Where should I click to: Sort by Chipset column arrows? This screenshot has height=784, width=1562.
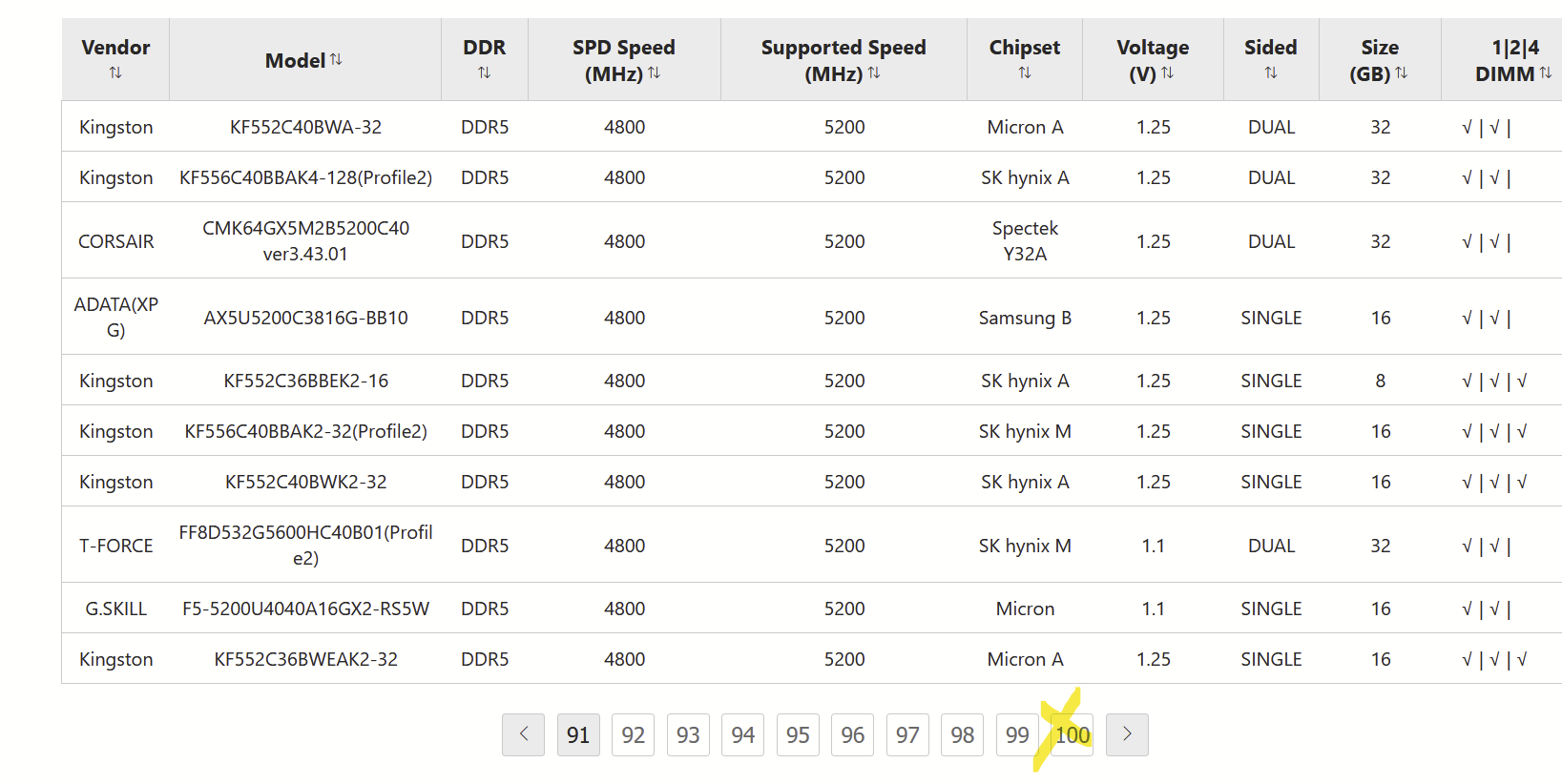[x=1025, y=72]
